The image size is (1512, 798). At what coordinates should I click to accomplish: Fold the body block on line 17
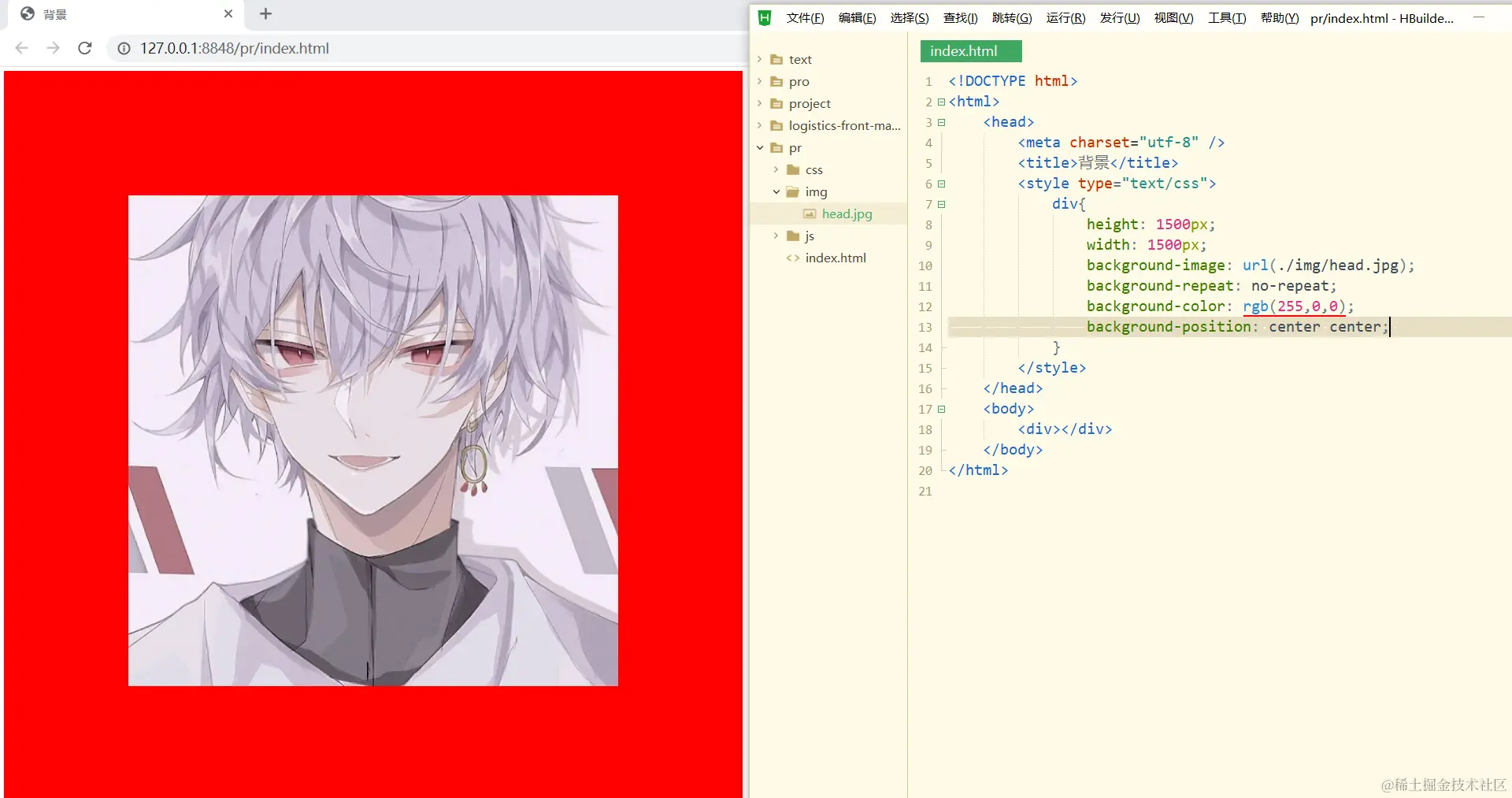pyautogui.click(x=941, y=409)
